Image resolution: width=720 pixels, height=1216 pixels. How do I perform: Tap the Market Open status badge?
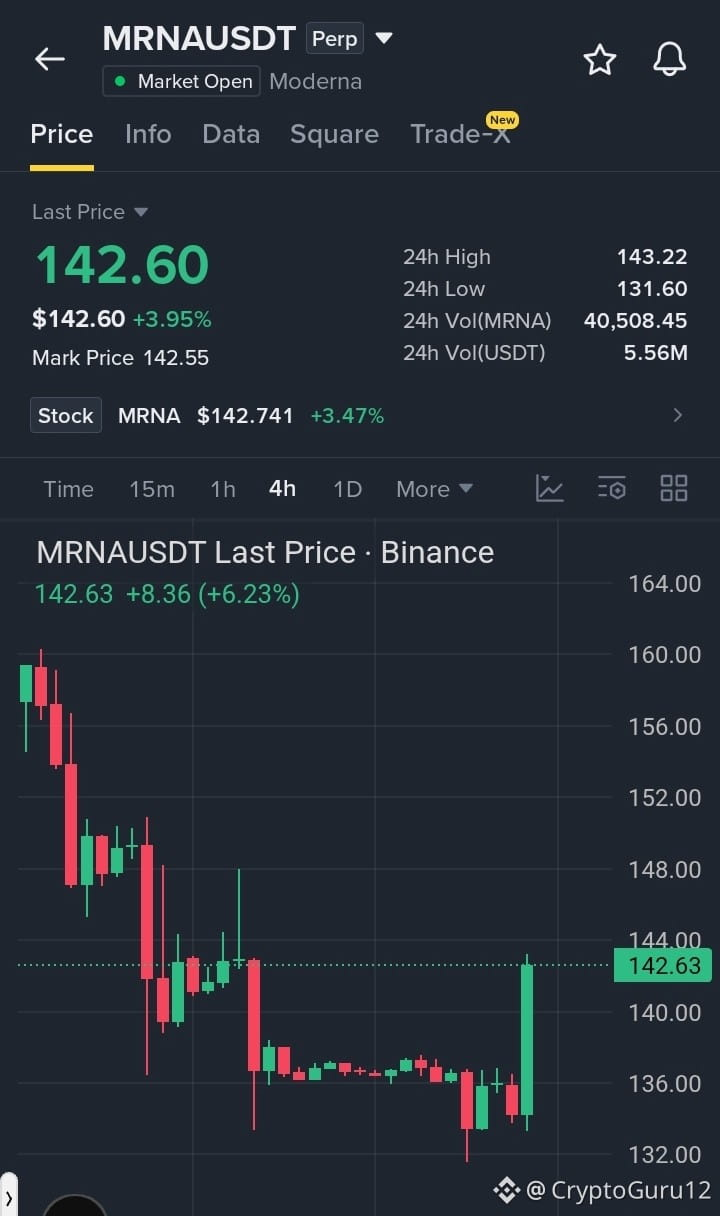point(181,81)
